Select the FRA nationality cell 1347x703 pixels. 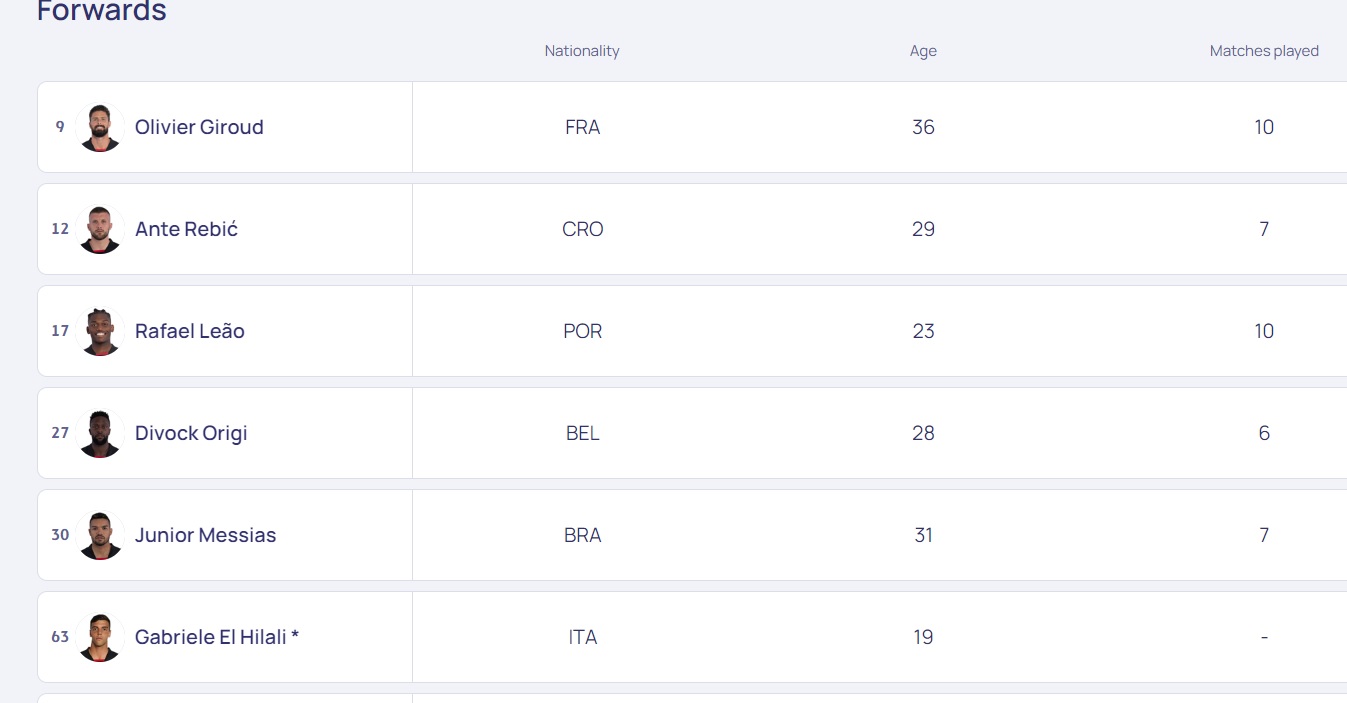[582, 127]
